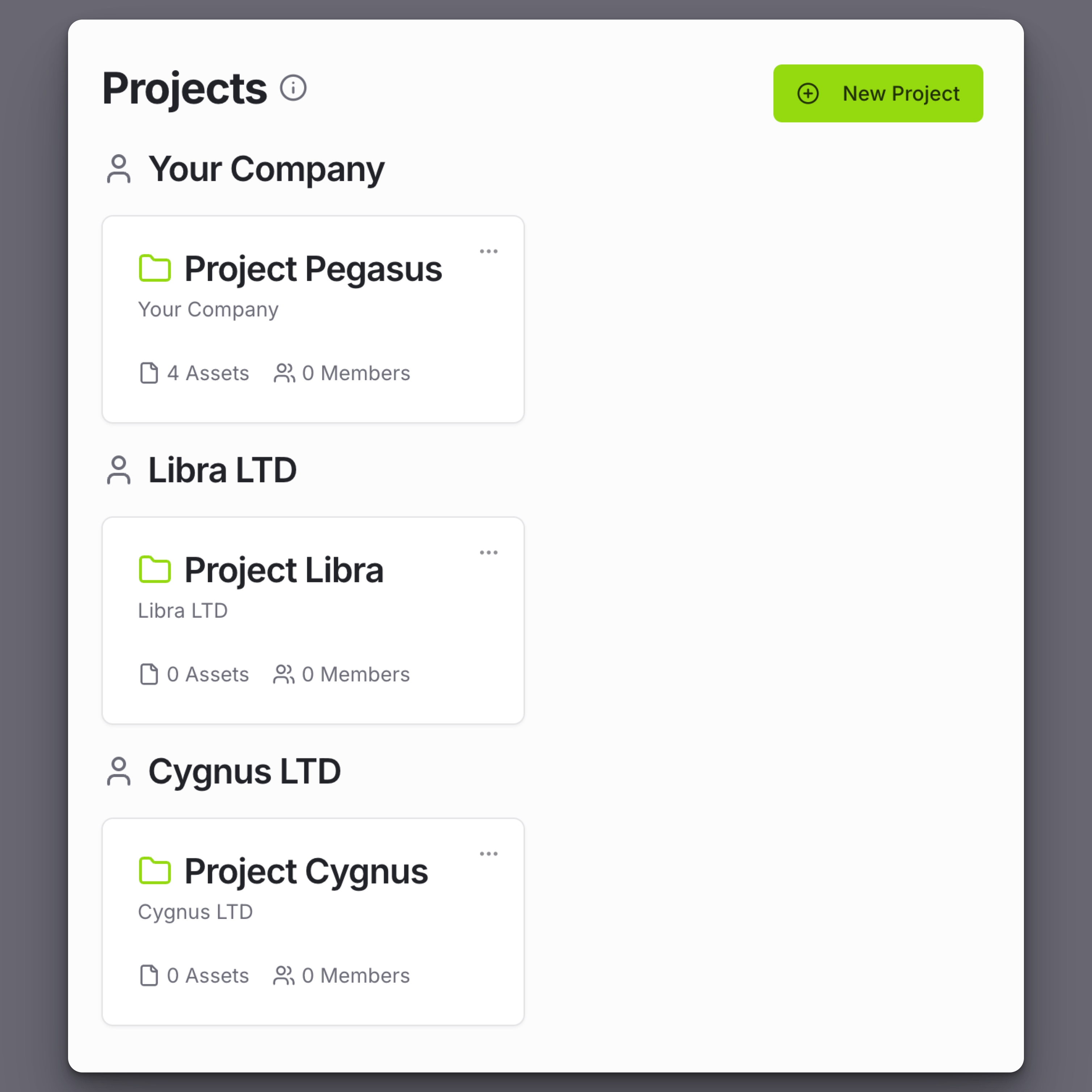1092x1092 pixels.
Task: Click the New Project button
Action: [878, 93]
